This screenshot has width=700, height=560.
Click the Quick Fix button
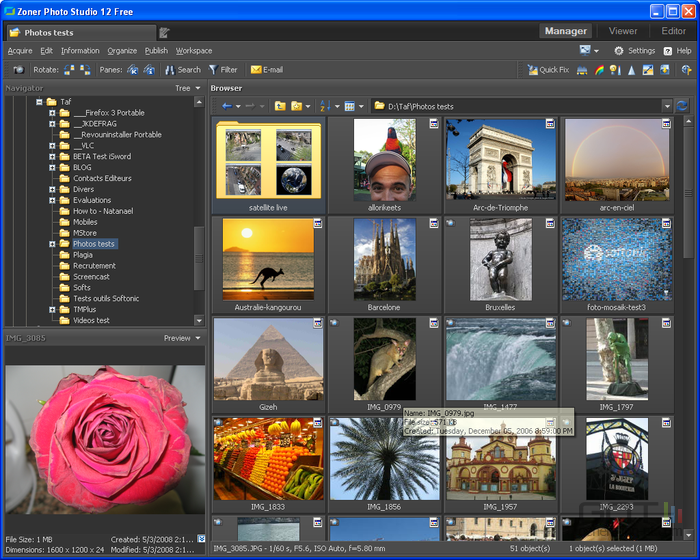pos(548,70)
